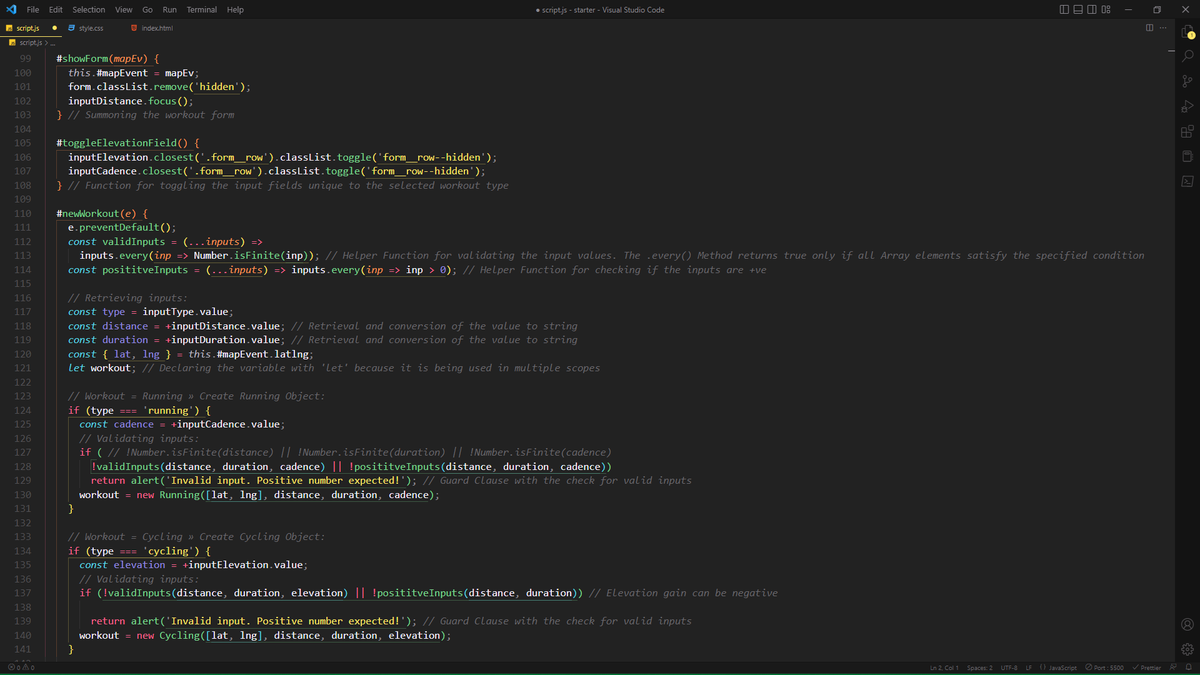Click the Prettier status bar button
This screenshot has height=675, width=1200.
1146,667
